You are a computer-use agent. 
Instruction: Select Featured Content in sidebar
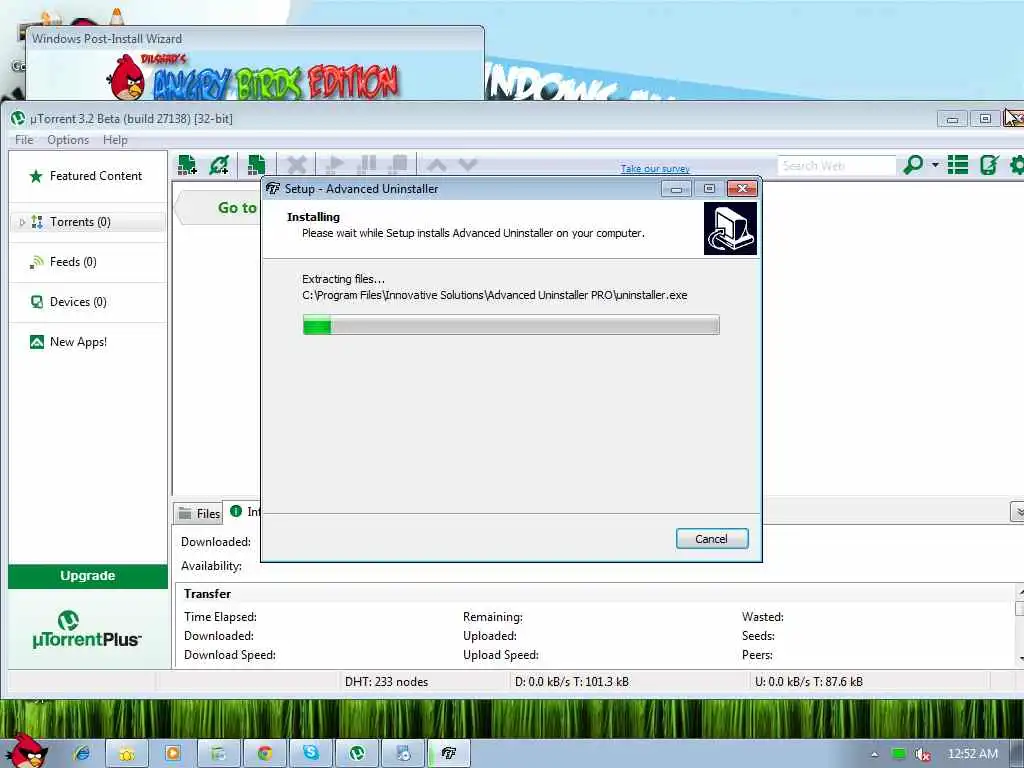point(88,176)
